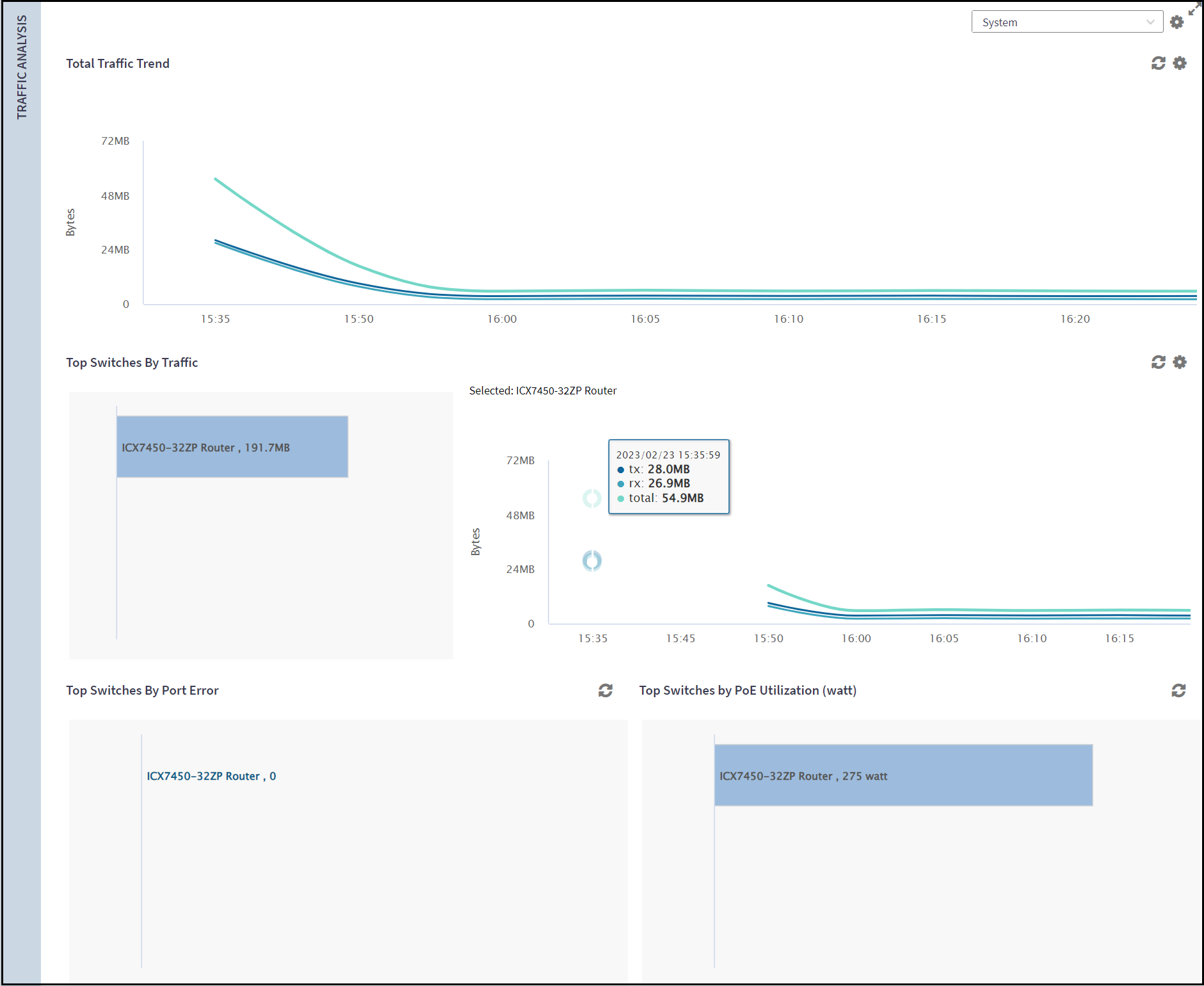Click the Total Traffic Trend heading
The height and width of the screenshot is (986, 1204).
click(118, 63)
